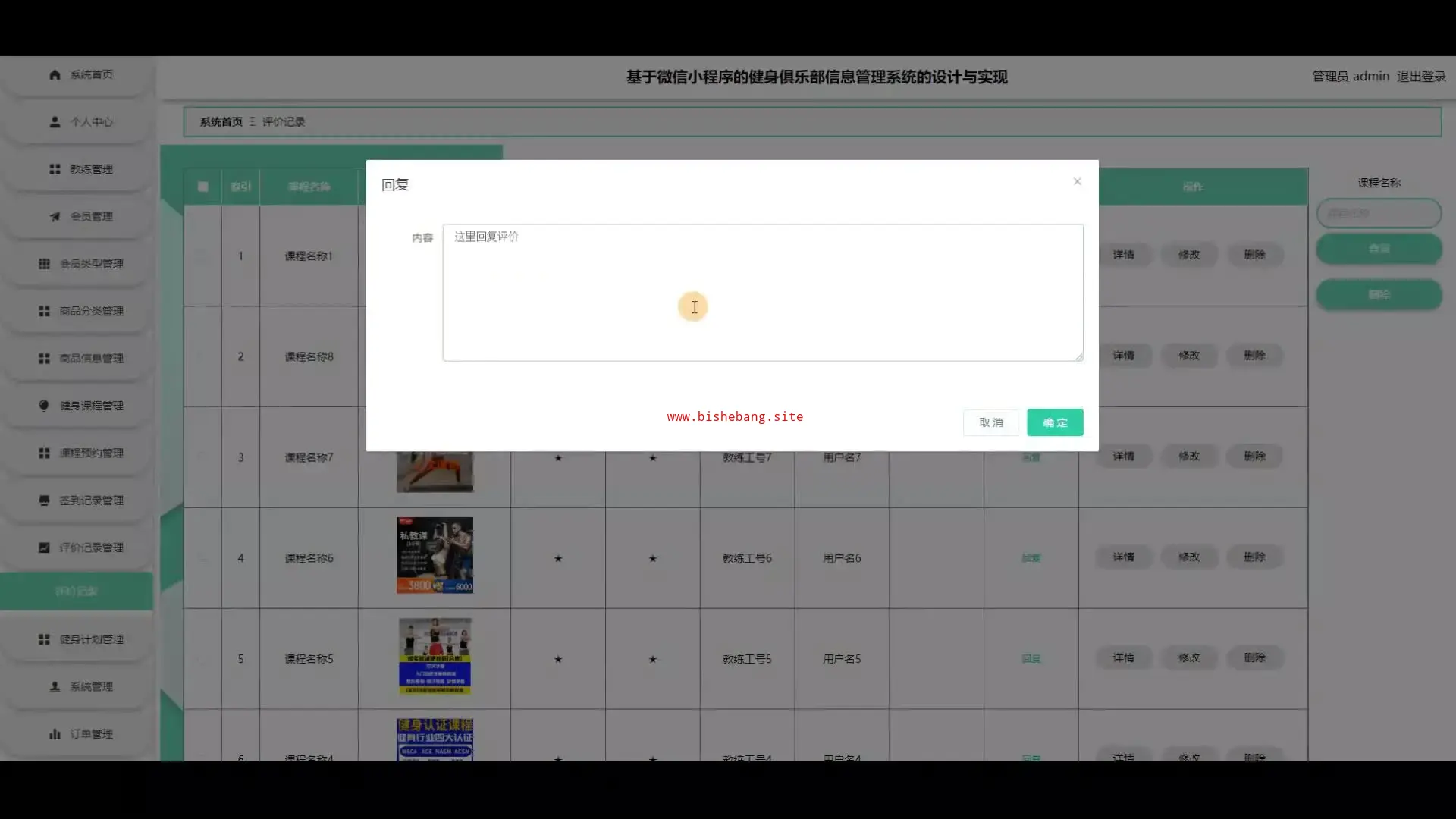Close the 回复 dialog with the X
1456x819 pixels.
(1077, 181)
